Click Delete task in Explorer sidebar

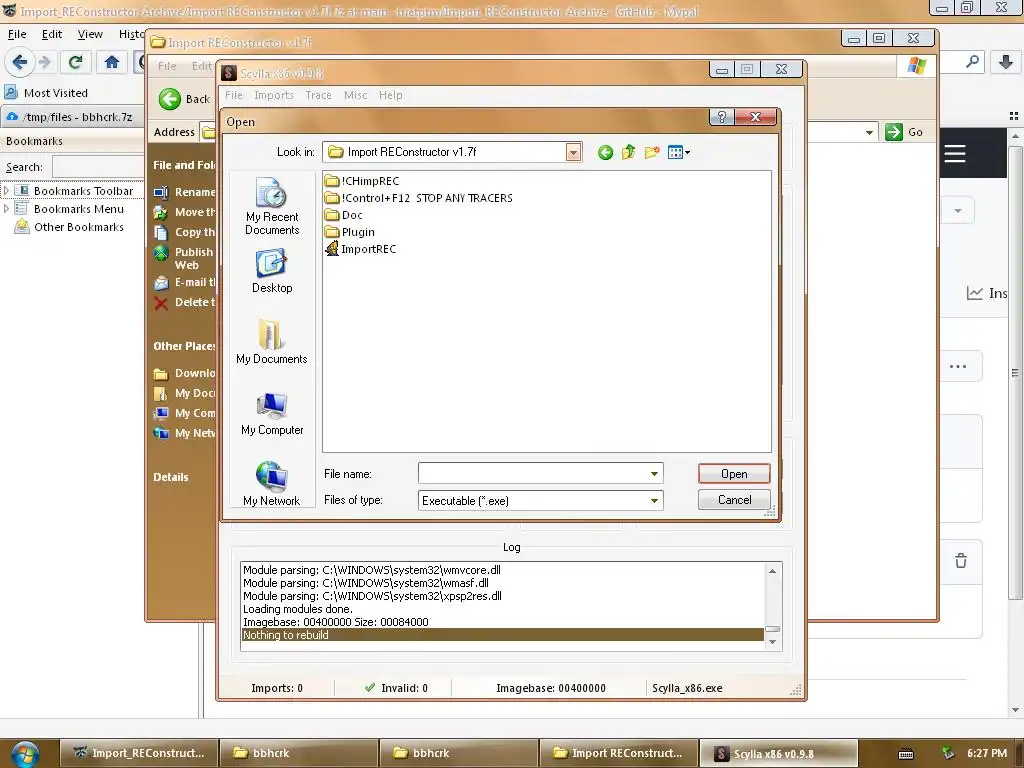click(184, 302)
